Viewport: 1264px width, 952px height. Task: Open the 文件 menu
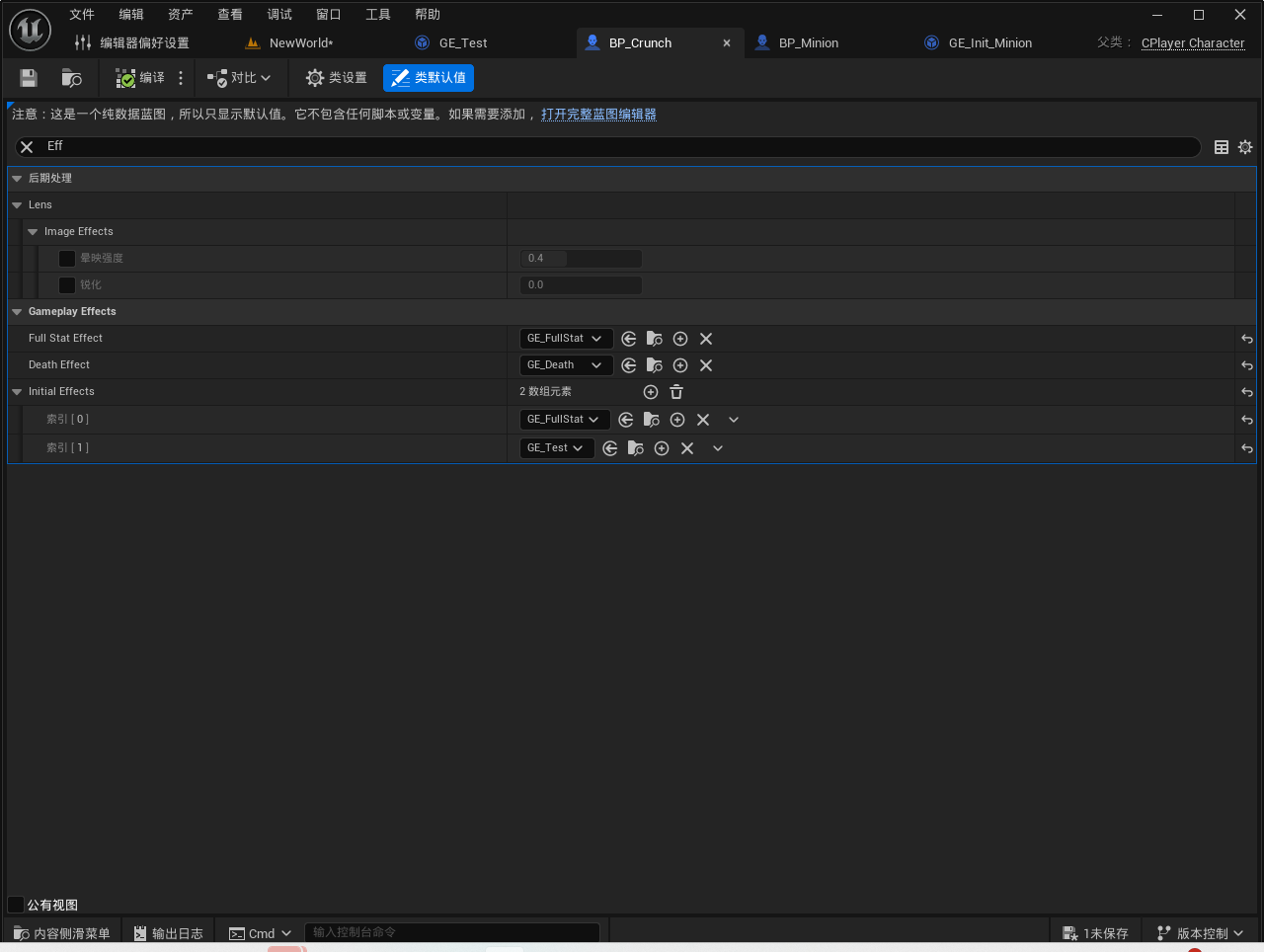click(82, 15)
